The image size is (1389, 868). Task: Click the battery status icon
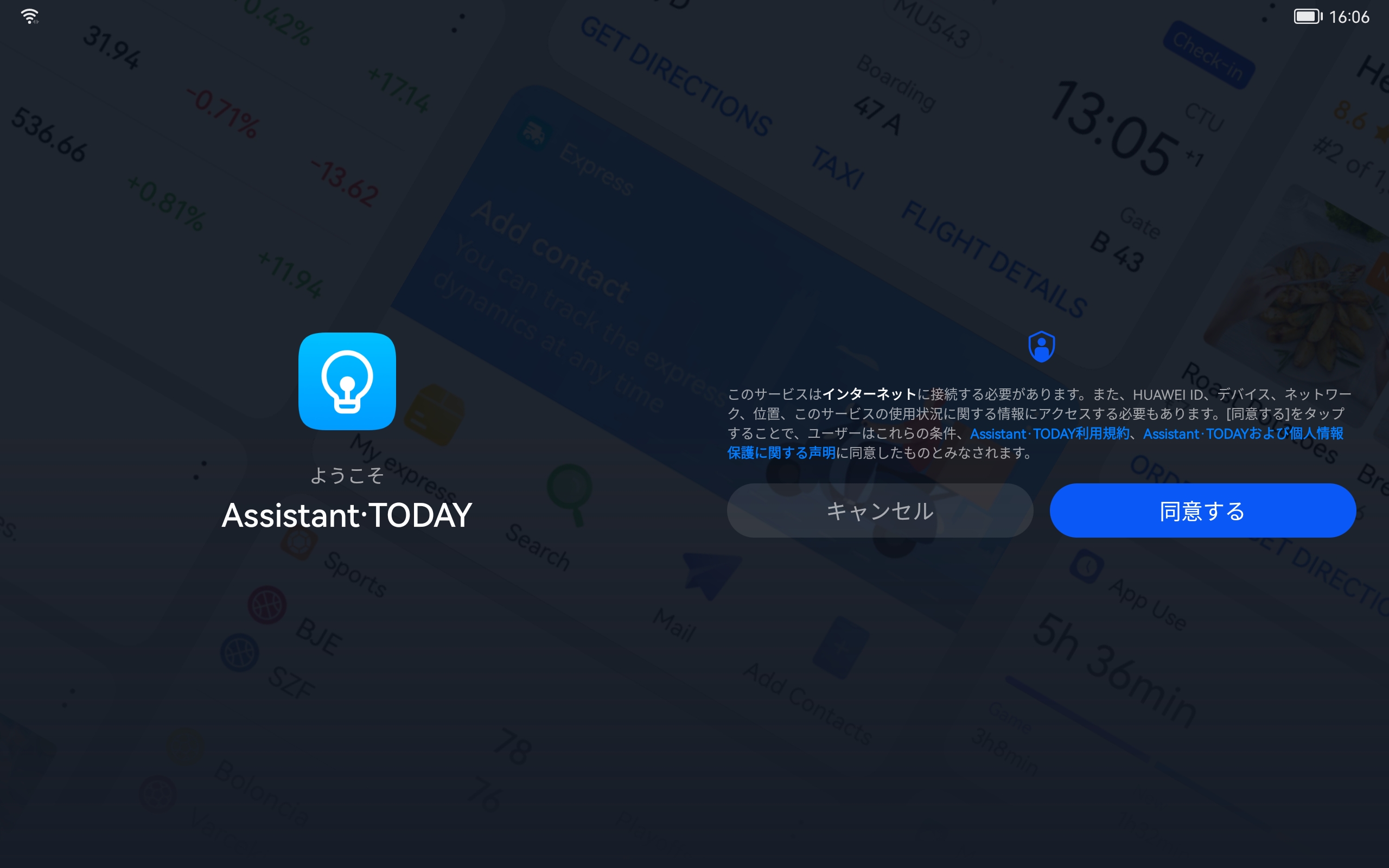[x=1308, y=17]
